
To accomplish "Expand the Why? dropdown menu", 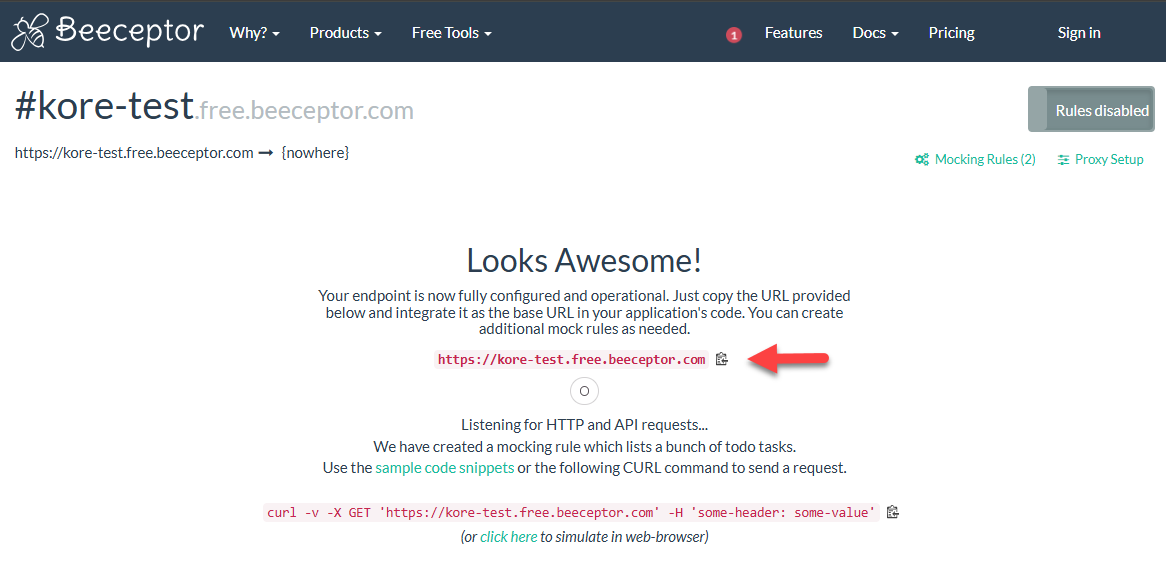I will 254,33.
